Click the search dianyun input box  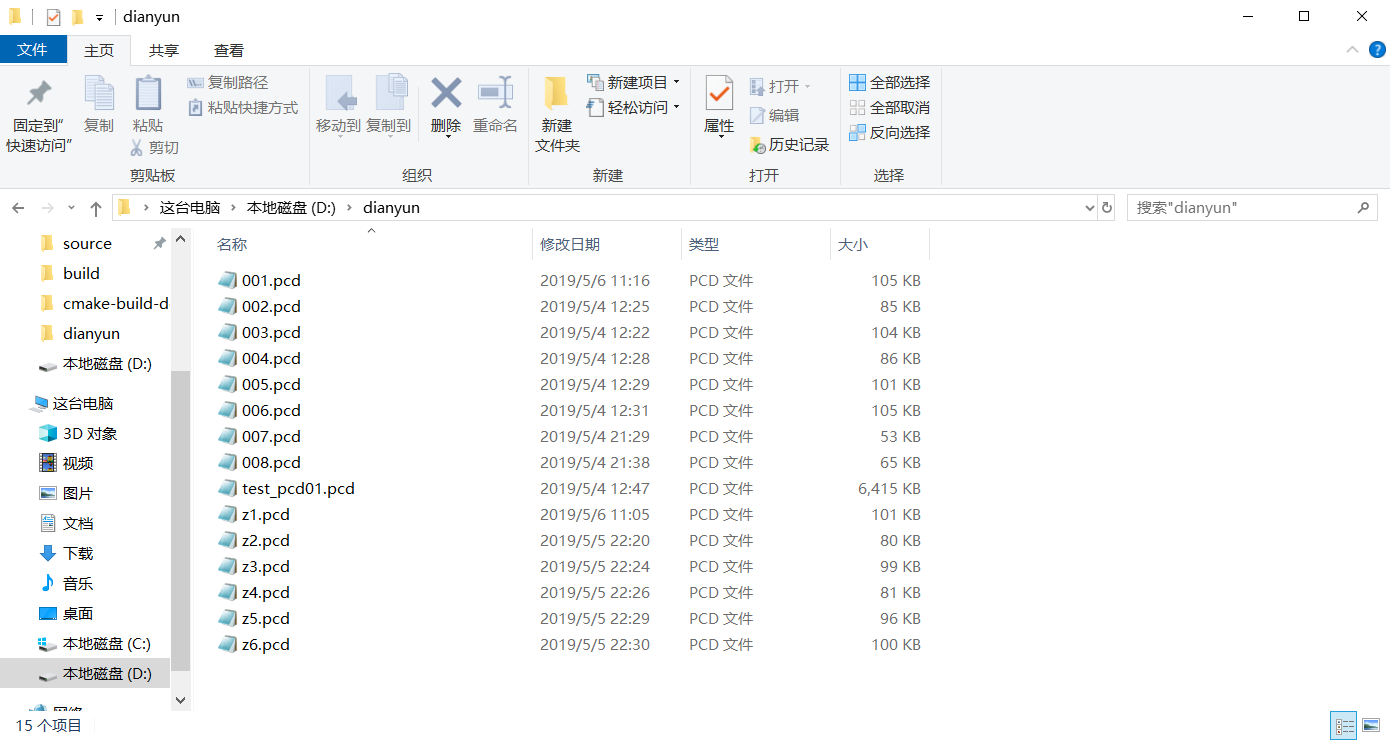tap(1240, 208)
